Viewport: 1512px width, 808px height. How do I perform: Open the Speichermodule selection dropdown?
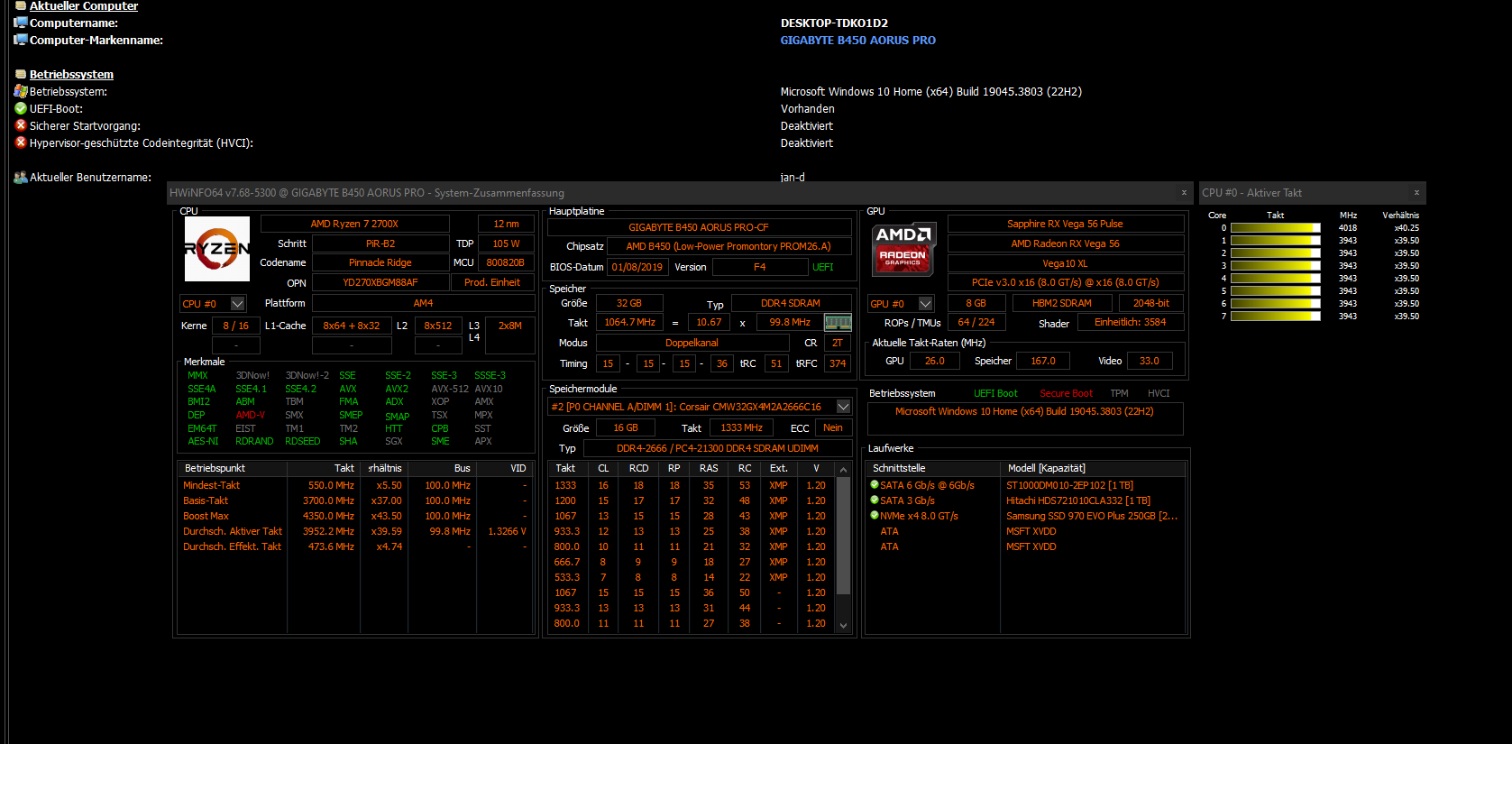tap(844, 407)
